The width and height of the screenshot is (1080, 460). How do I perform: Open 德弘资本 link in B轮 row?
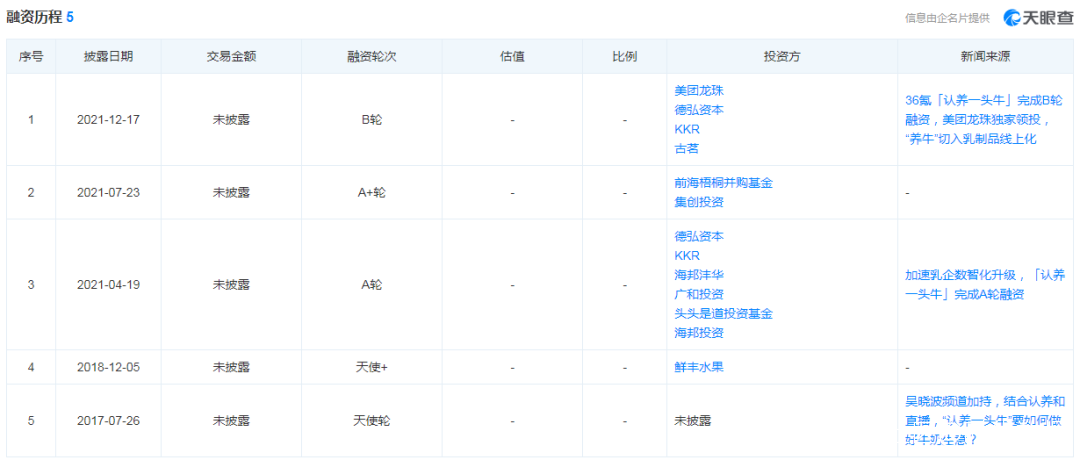699,109
